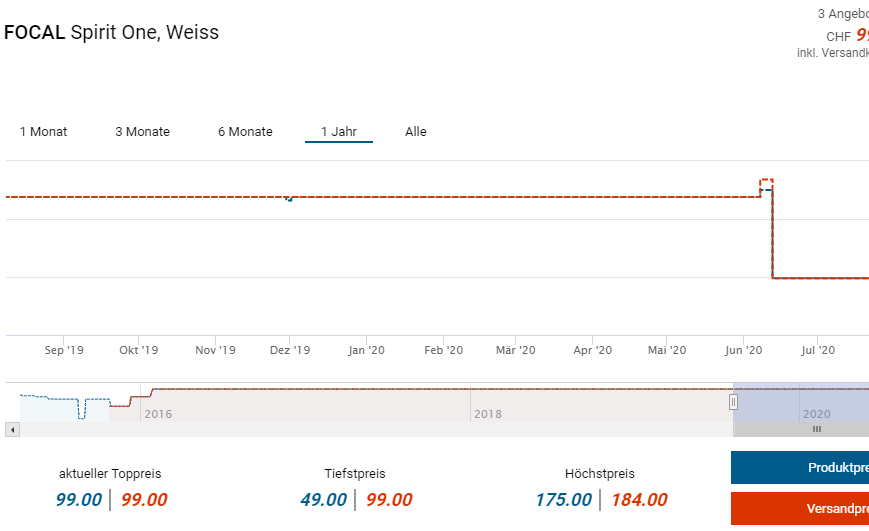
Task: Click the 3 Angebote offers text
Action: coord(842,14)
